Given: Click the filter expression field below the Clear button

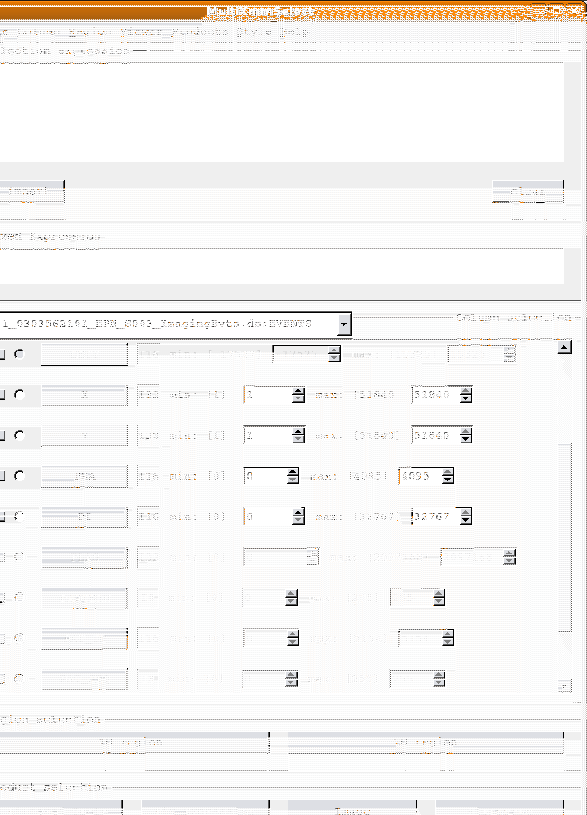Looking at the screenshot, I should coord(281,266).
